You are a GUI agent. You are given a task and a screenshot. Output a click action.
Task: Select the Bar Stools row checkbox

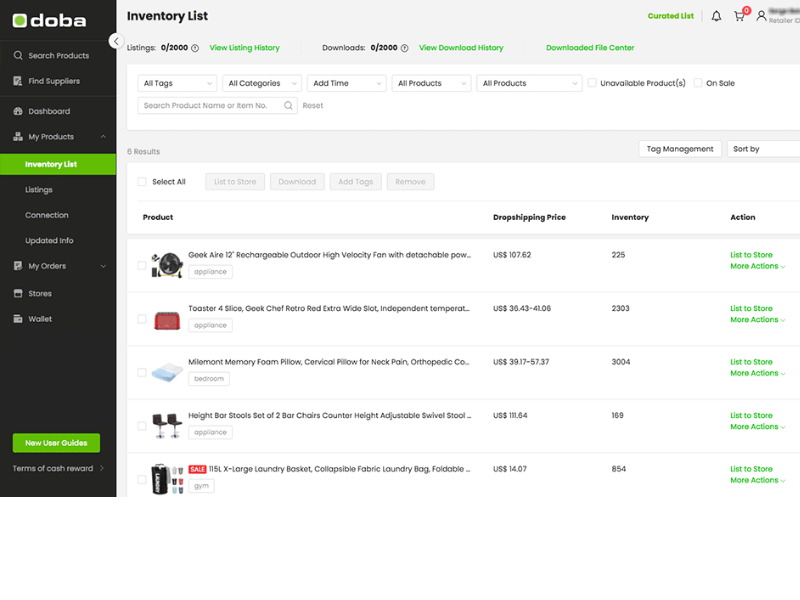tap(142, 426)
